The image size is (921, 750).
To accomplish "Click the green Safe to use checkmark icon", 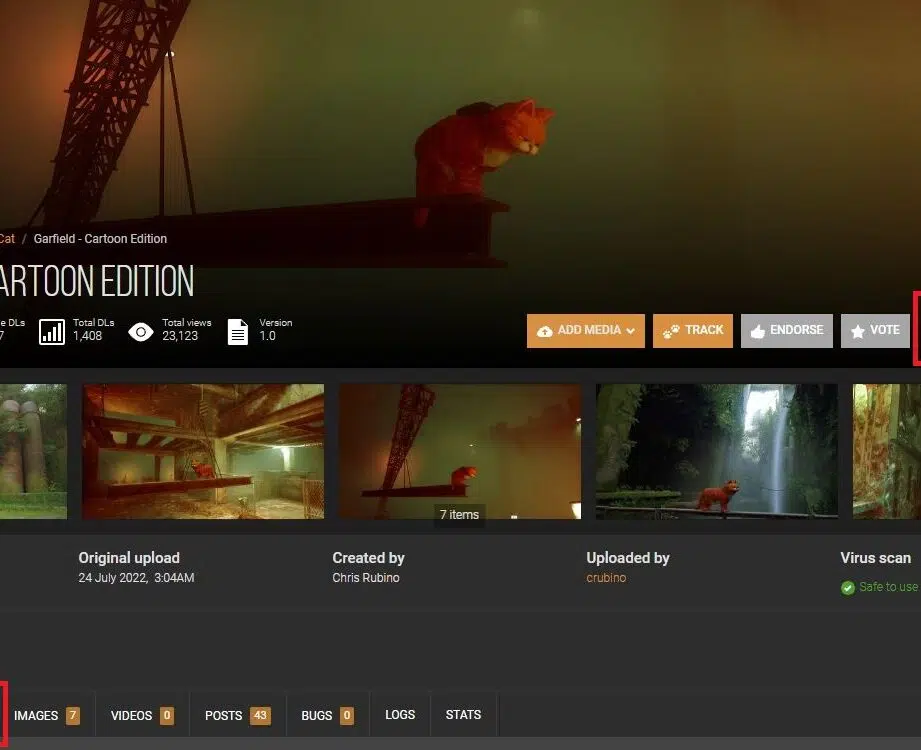I will coord(848,587).
